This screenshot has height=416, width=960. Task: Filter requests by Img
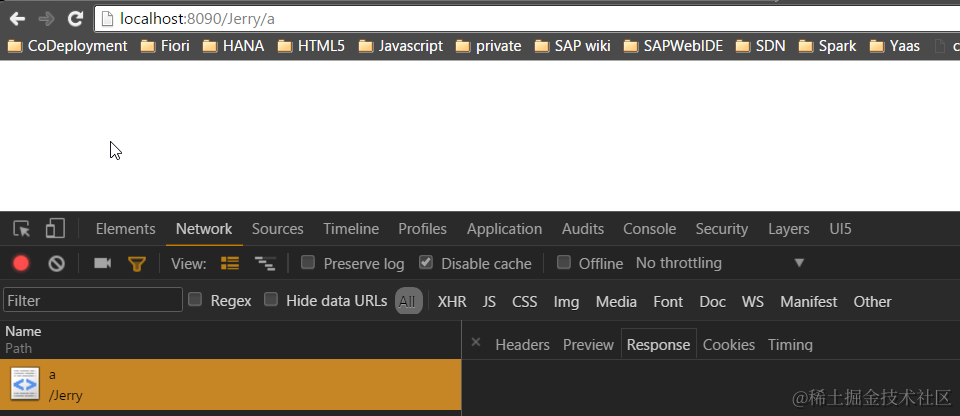click(x=566, y=301)
